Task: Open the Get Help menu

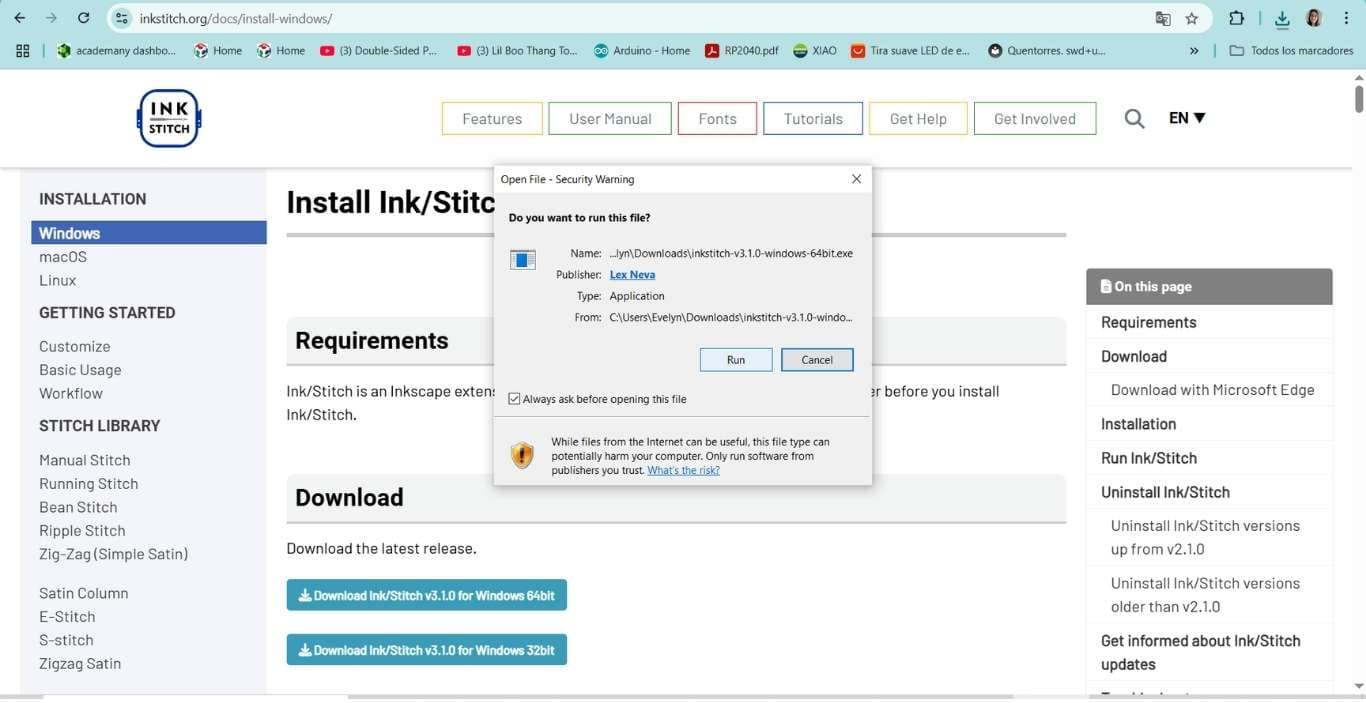Action: pos(918,118)
